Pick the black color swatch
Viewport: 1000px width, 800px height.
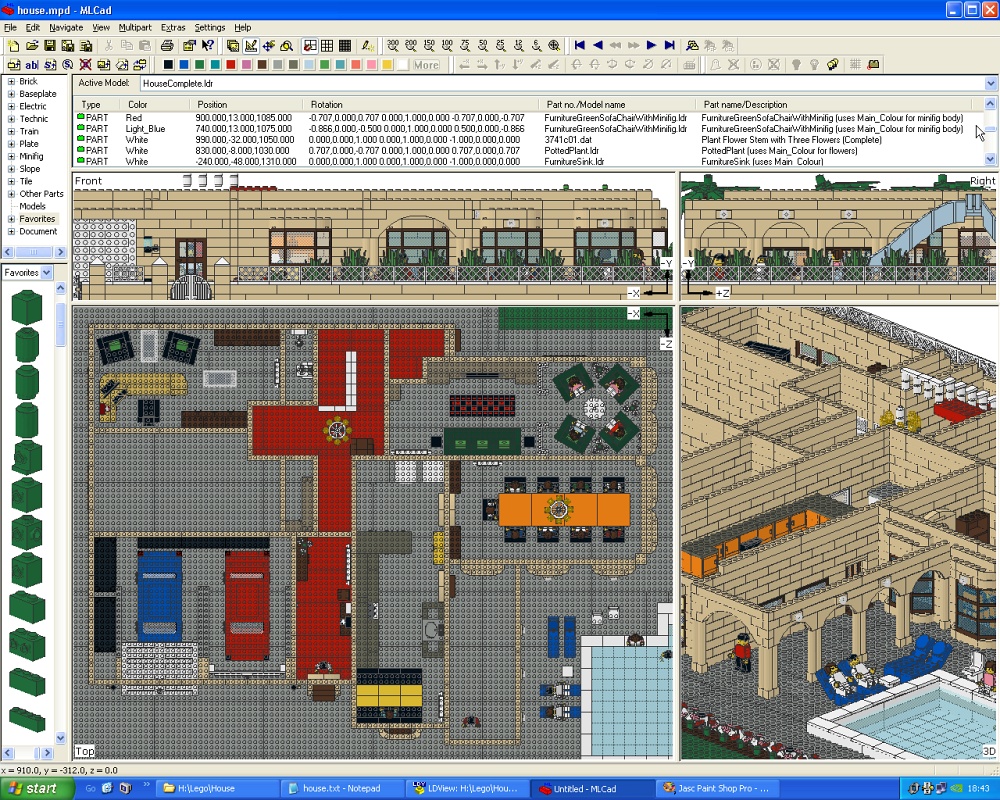pyautogui.click(x=168, y=64)
